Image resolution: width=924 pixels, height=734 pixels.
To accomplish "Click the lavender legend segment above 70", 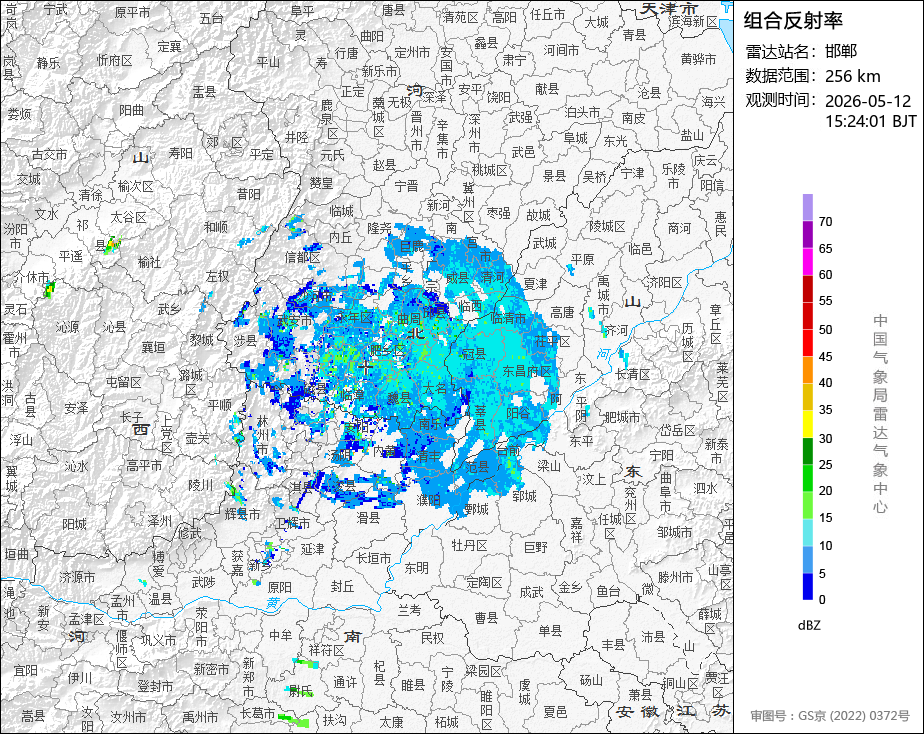I will 807,207.
